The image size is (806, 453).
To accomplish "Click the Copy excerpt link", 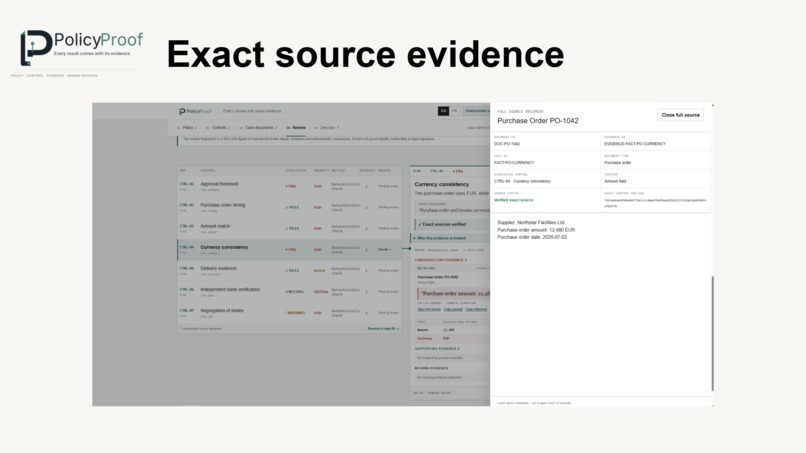I will (x=453, y=310).
